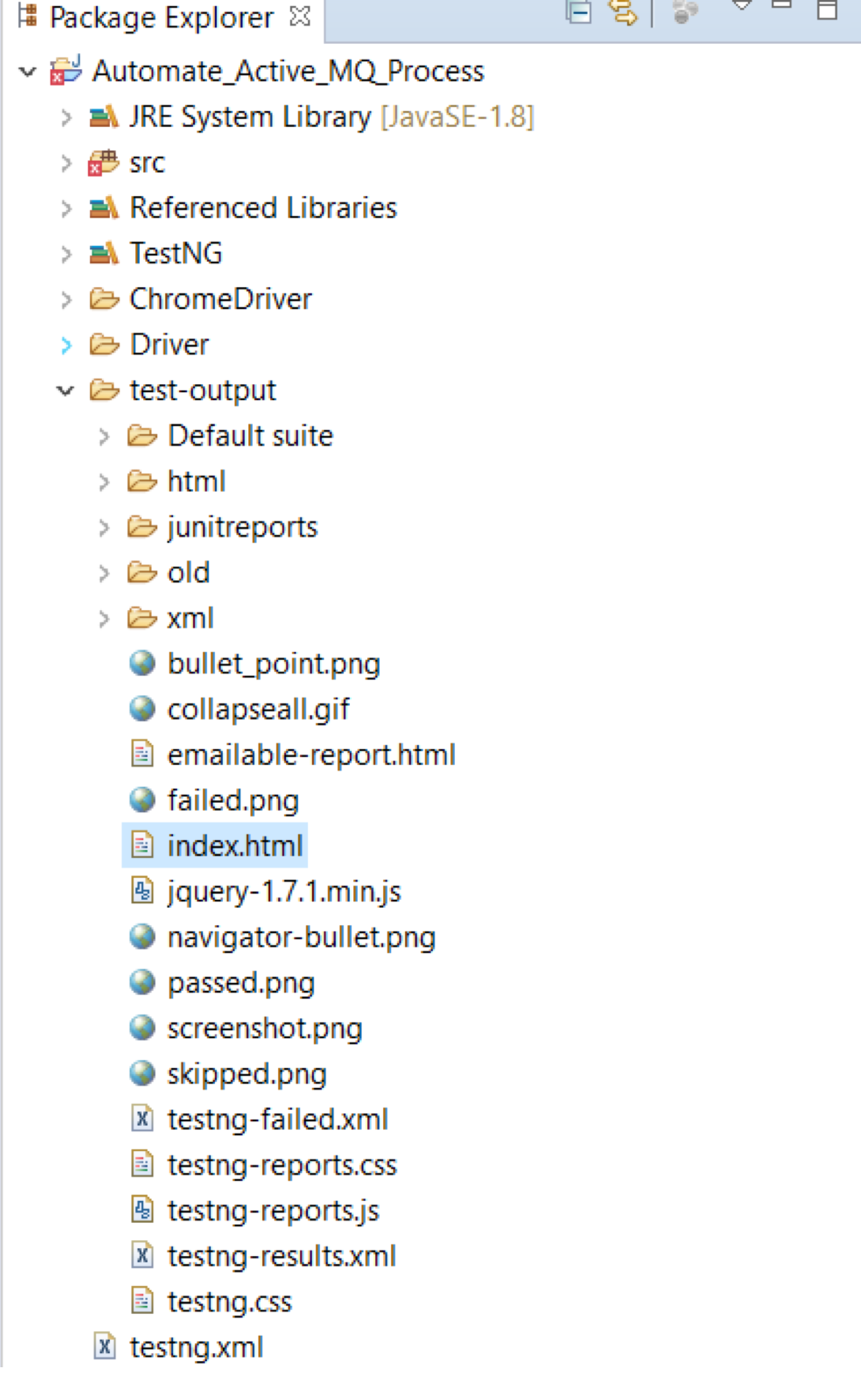The height and width of the screenshot is (1400, 861).
Task: Toggle Link with Editor icon
Action: (x=624, y=12)
